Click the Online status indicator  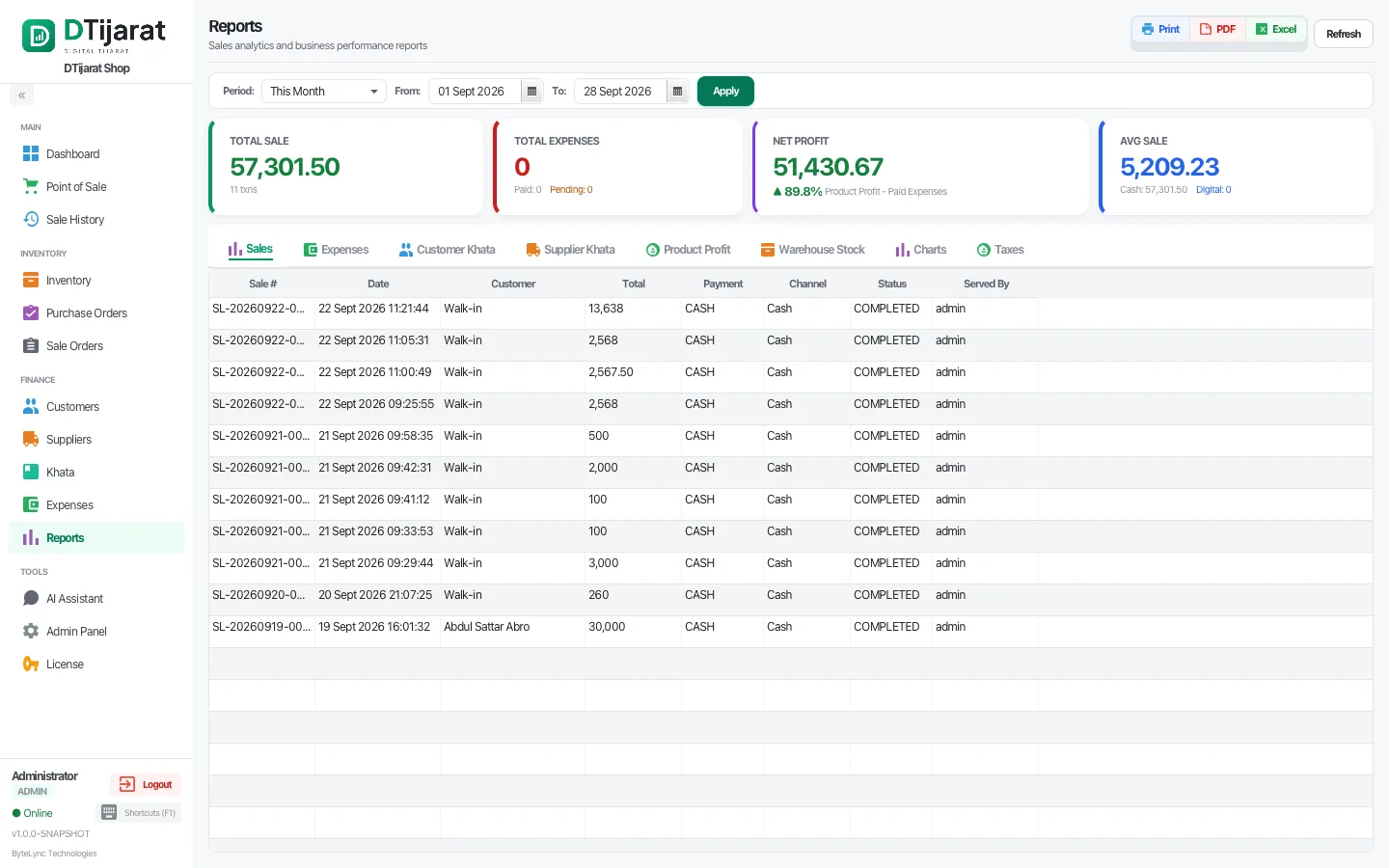[33, 814]
